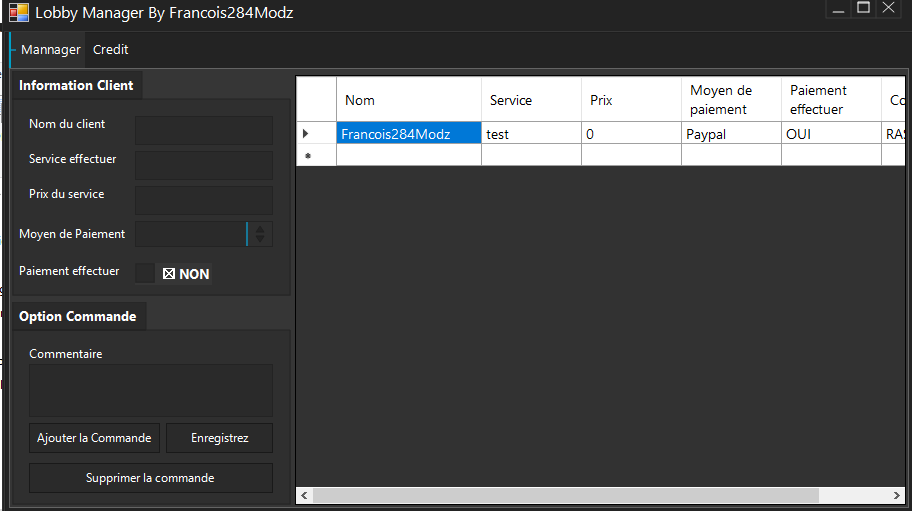Screen dimensions: 912x511
Task: Click the Lobby Manager app icon
Action: click(x=19, y=12)
